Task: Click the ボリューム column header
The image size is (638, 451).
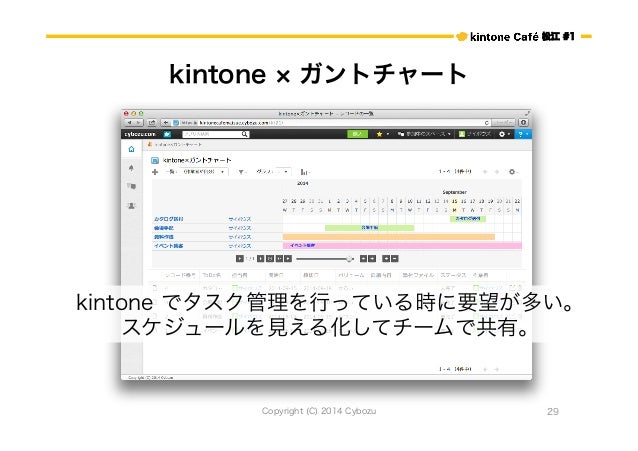Action: pos(350,275)
